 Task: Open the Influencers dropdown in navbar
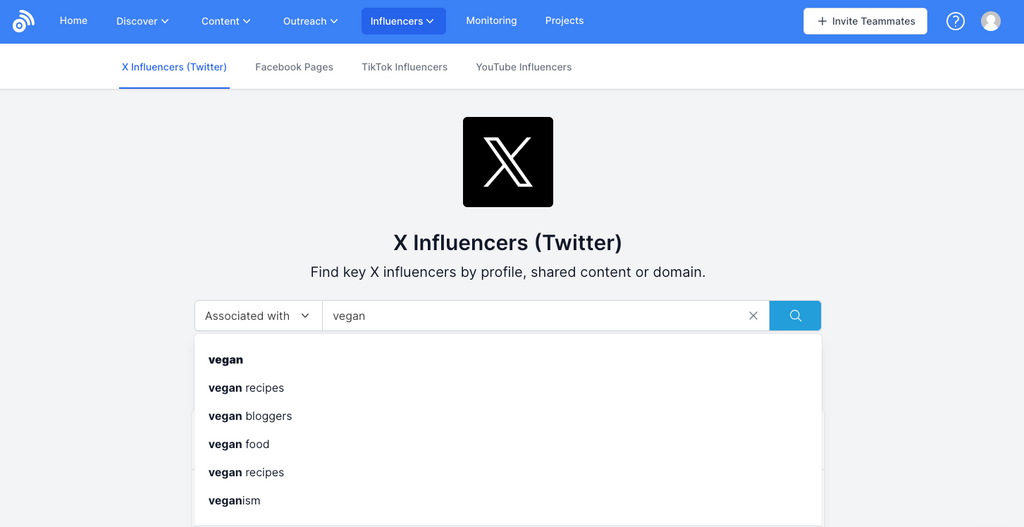point(403,21)
